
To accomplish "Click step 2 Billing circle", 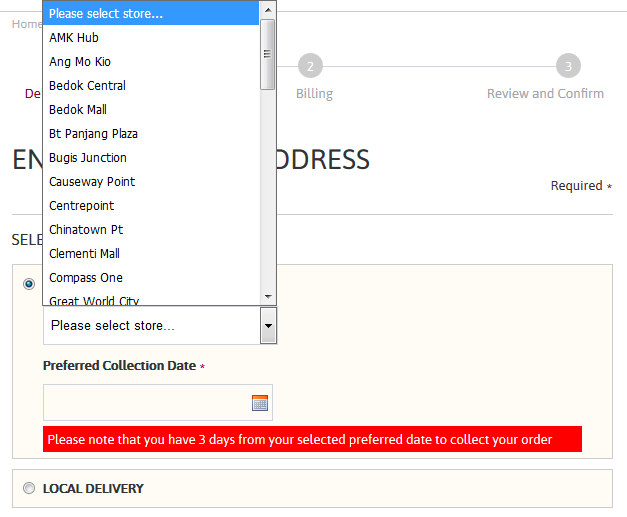I will click(310, 66).
